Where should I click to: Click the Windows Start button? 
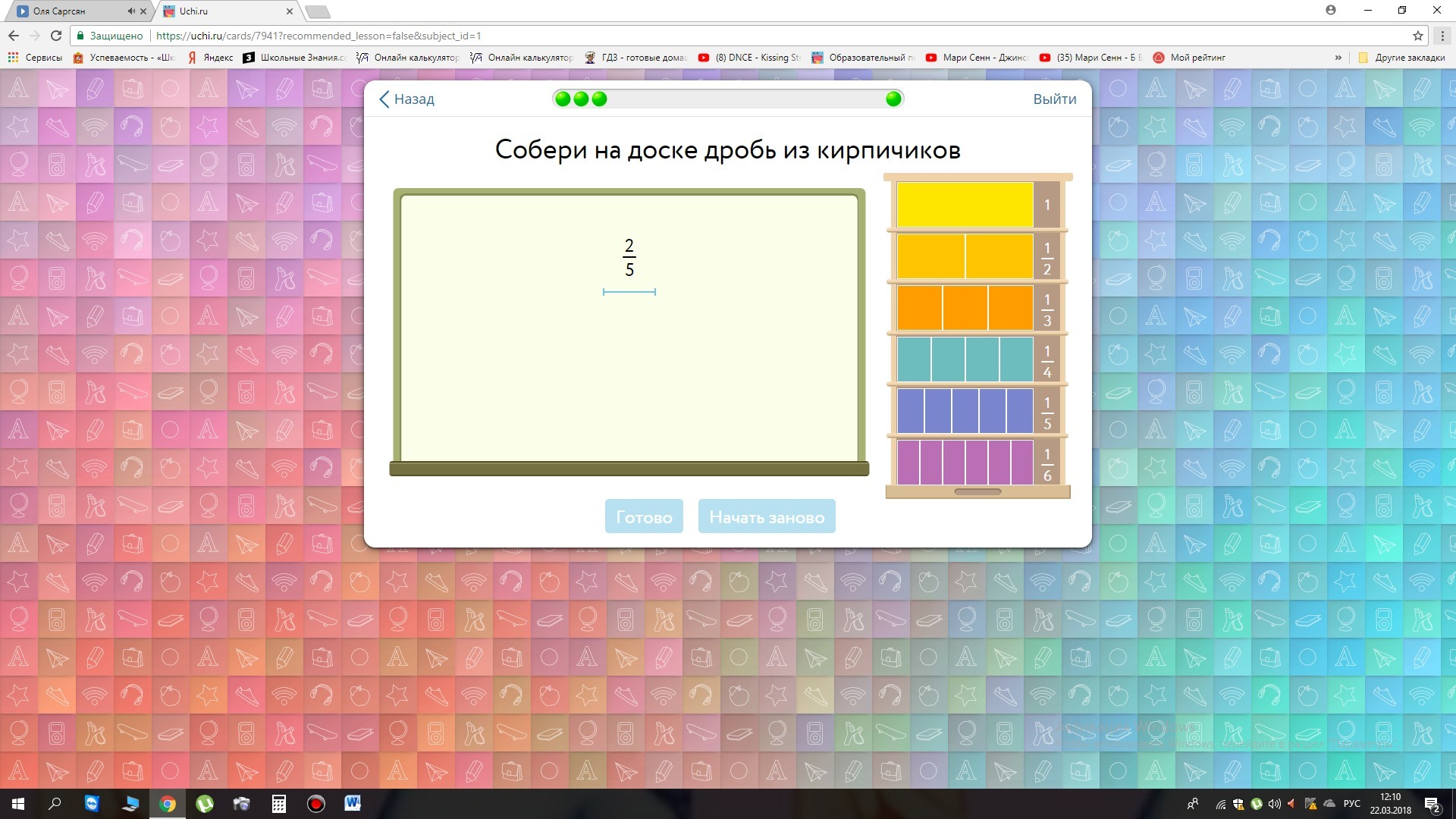pos(18,804)
